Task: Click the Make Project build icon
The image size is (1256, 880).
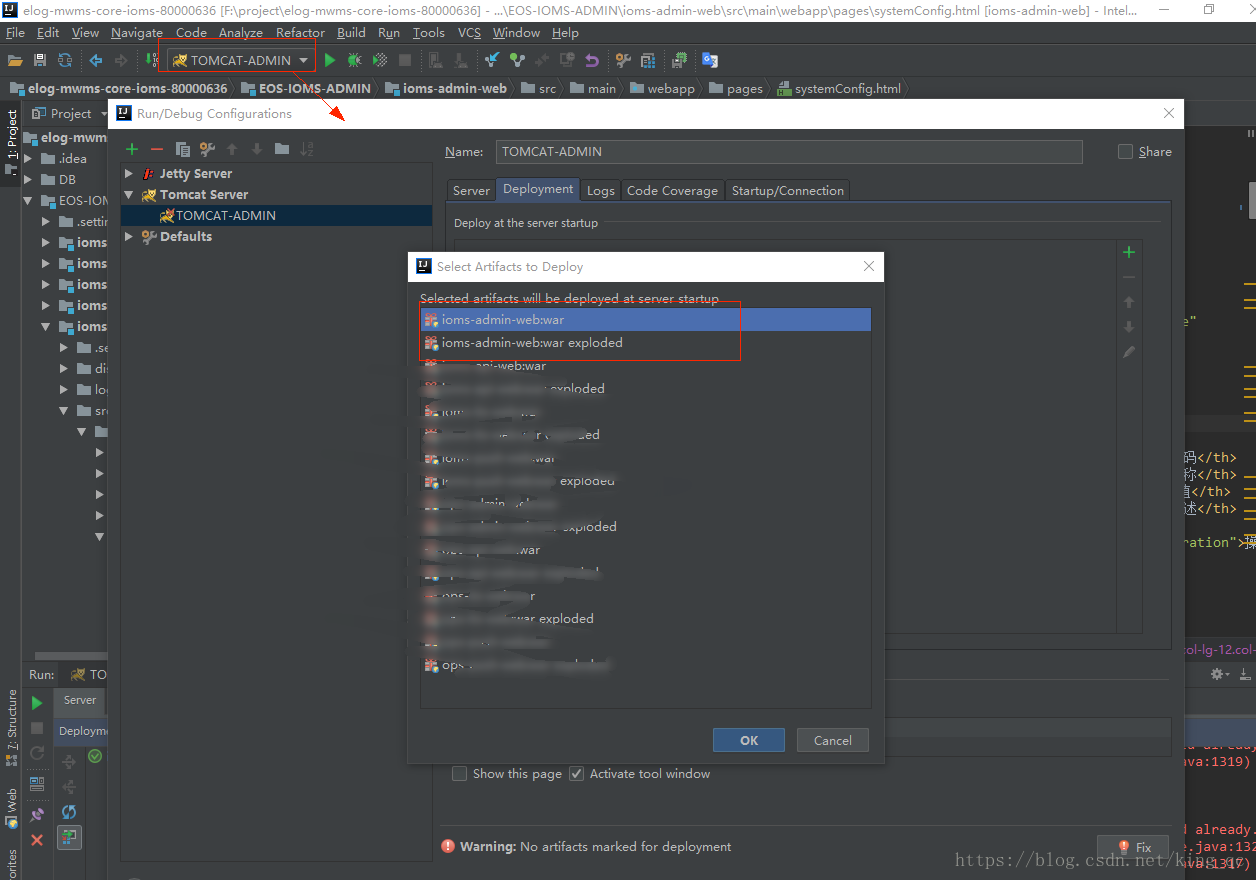Action: pyautogui.click(x=151, y=61)
